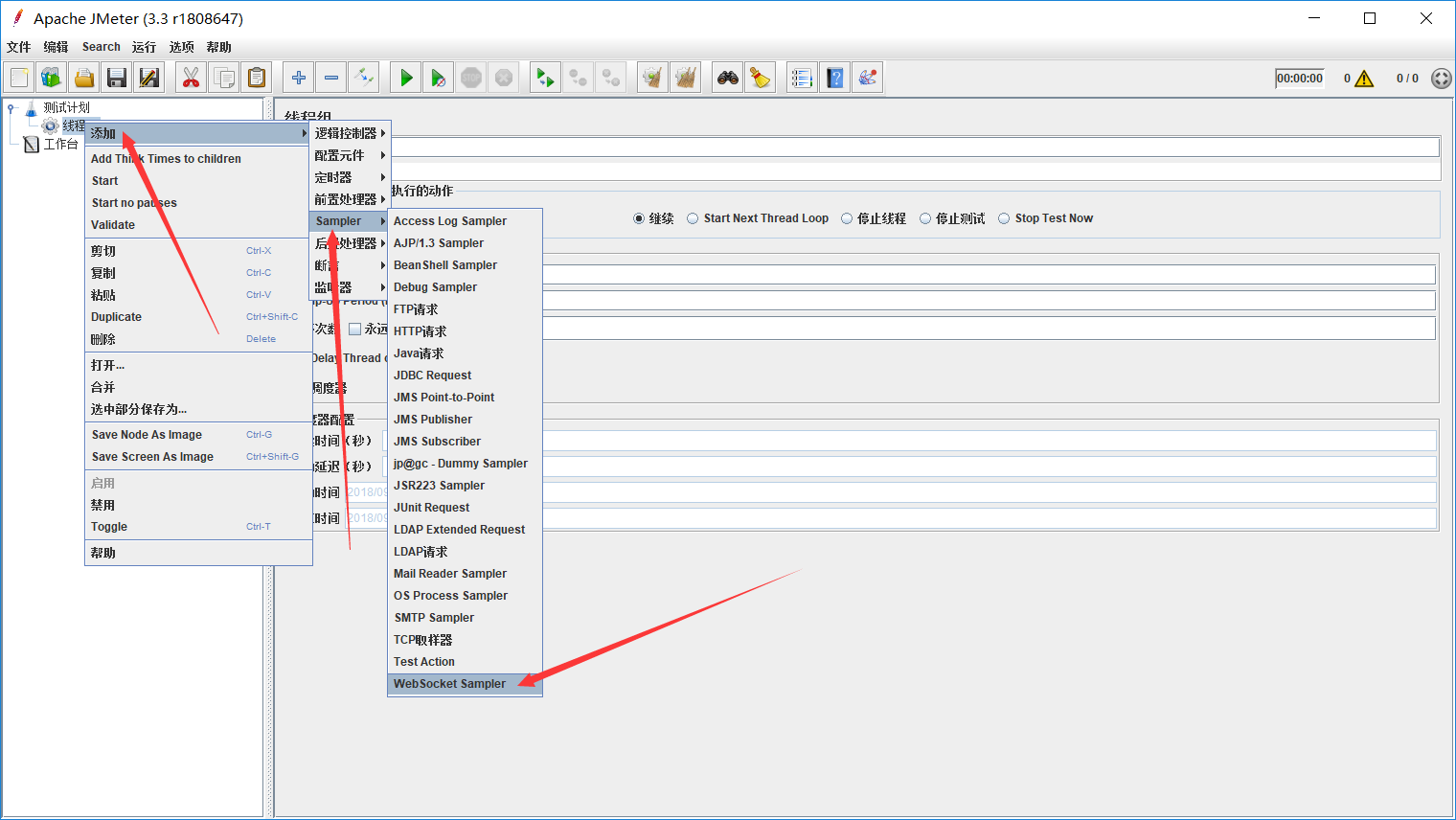Viewport: 1456px width, 820px height.
Task: Open the Search menu in menu bar
Action: (102, 47)
